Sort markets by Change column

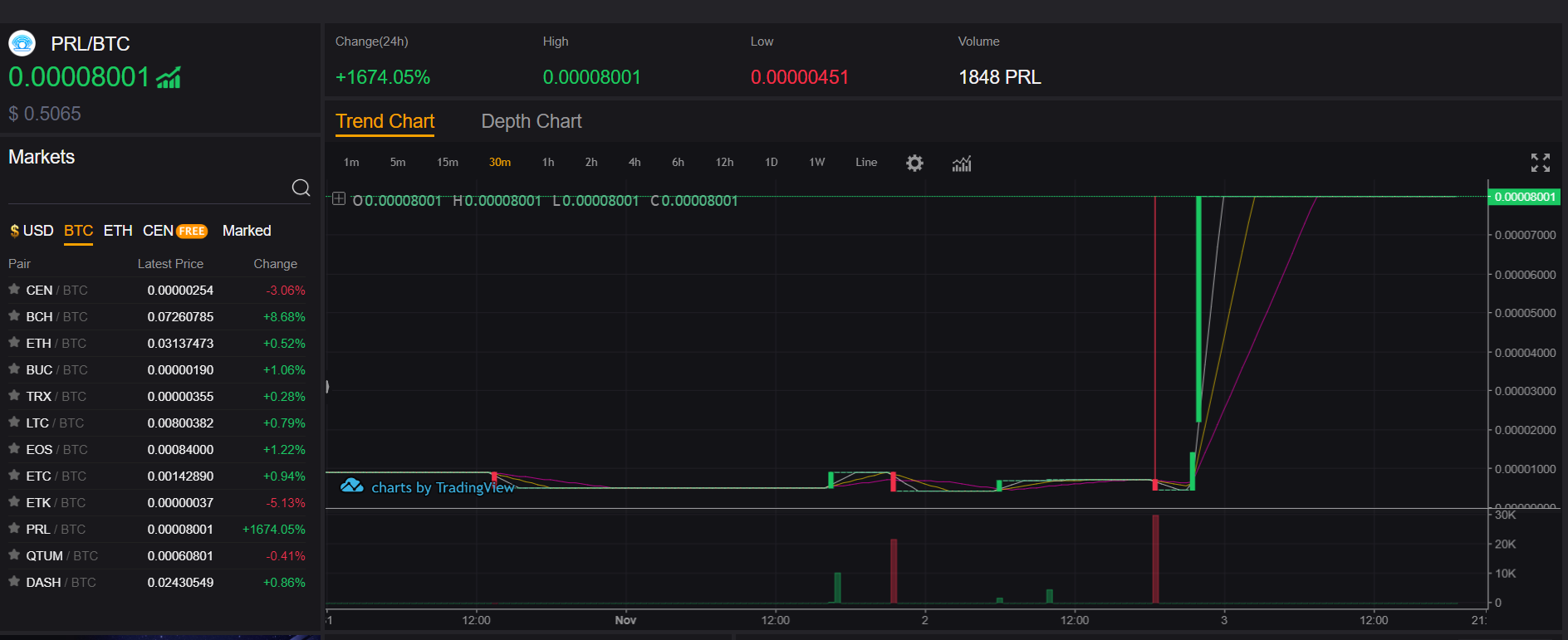pyautogui.click(x=275, y=264)
